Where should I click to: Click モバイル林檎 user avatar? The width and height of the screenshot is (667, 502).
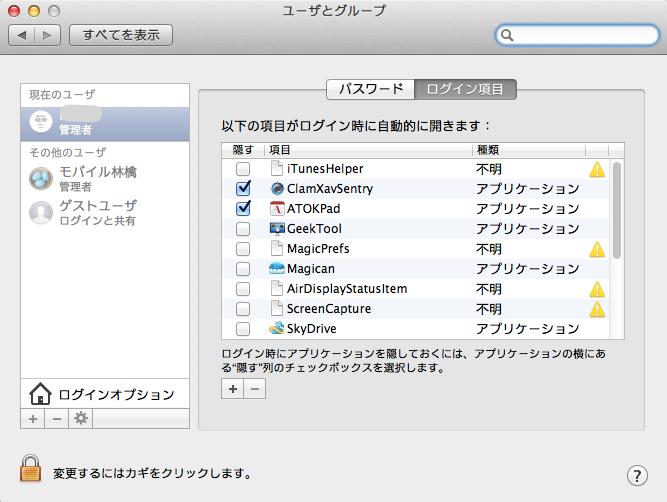(41, 178)
